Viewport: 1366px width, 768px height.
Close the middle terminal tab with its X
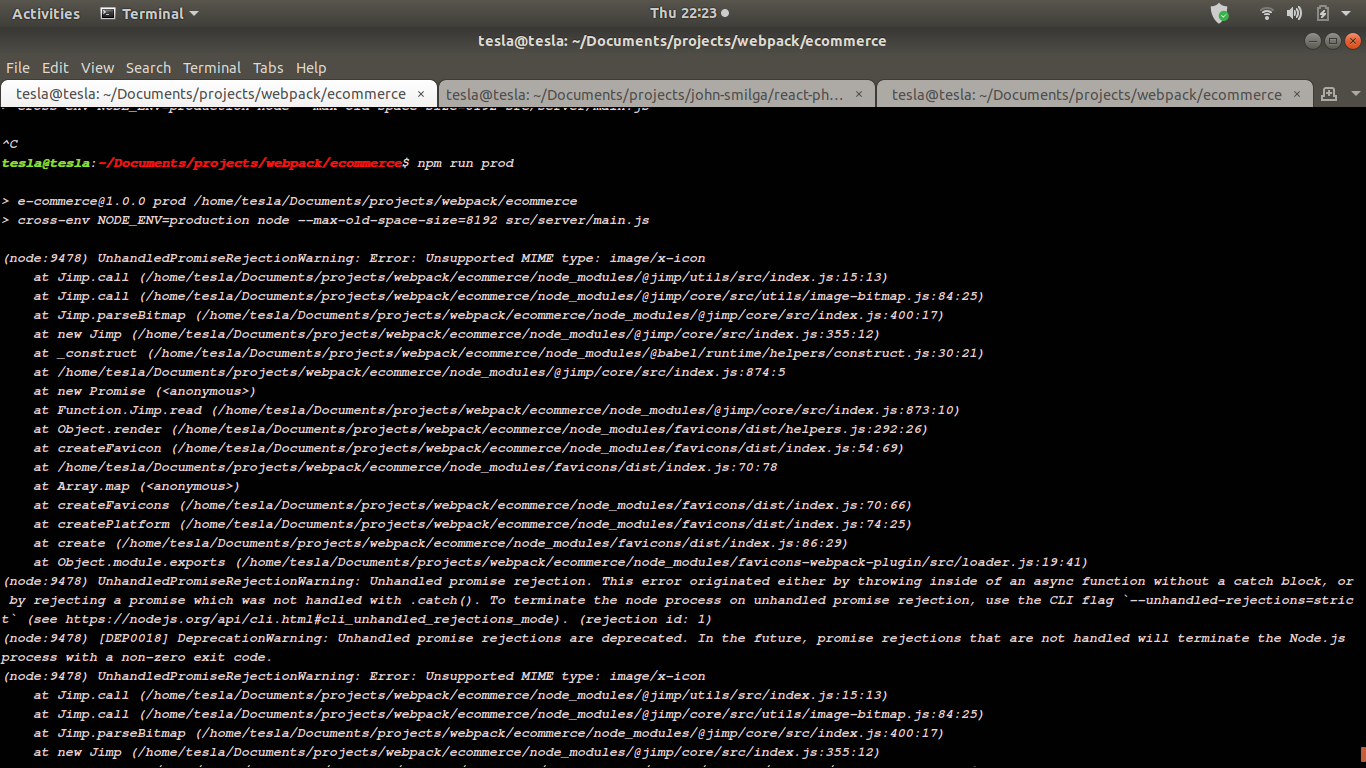click(x=858, y=93)
